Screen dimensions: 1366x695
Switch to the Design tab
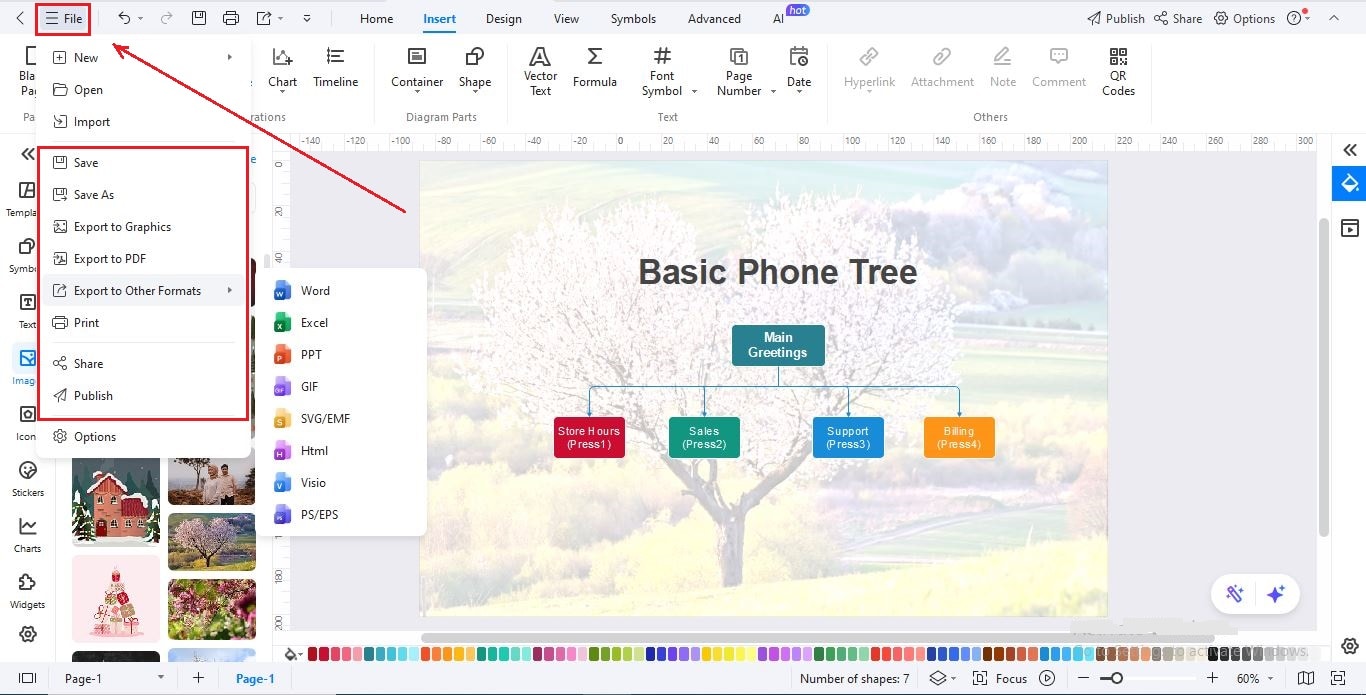(504, 18)
